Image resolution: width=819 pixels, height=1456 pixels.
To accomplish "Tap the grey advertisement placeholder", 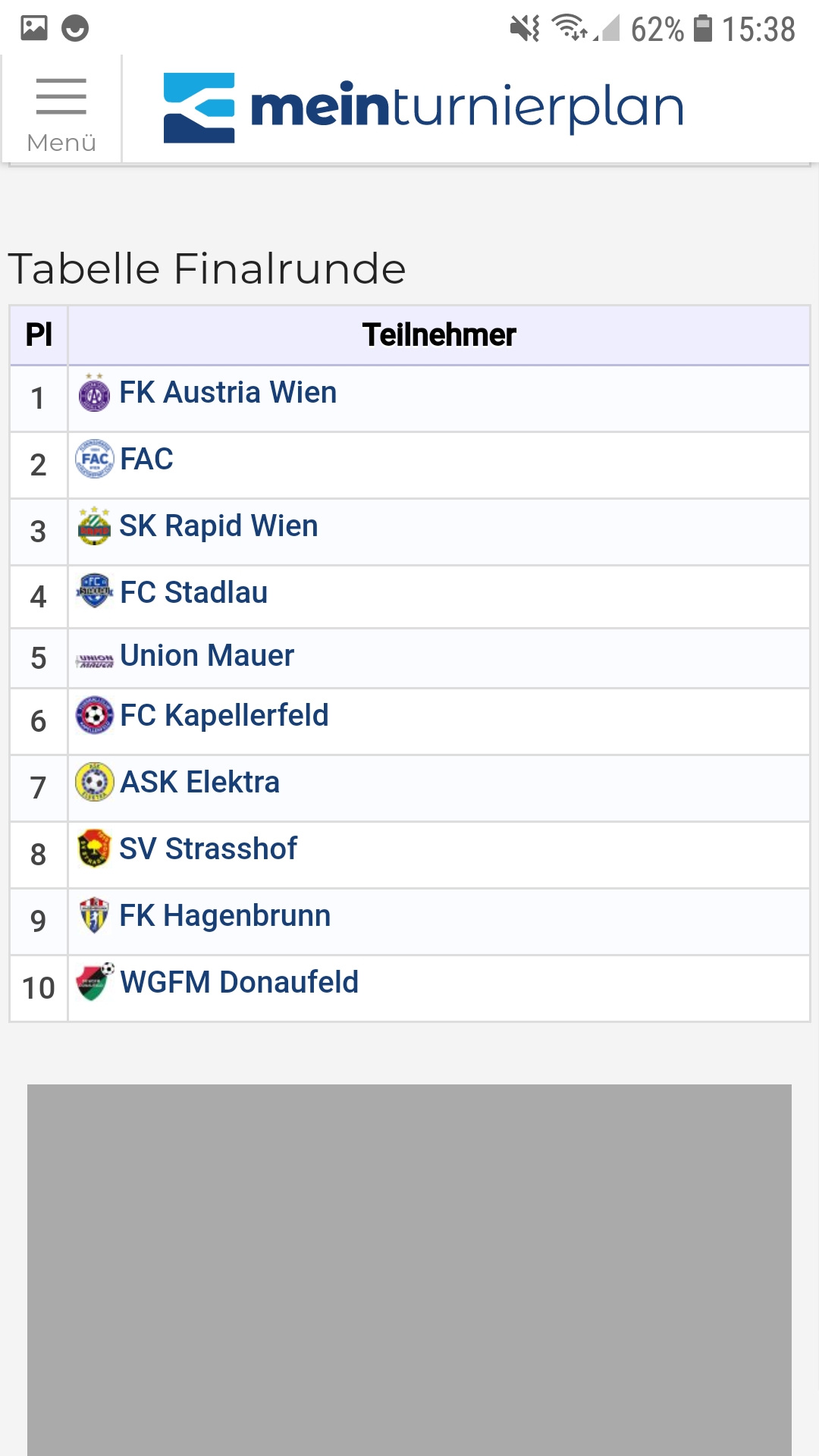I will (409, 1270).
